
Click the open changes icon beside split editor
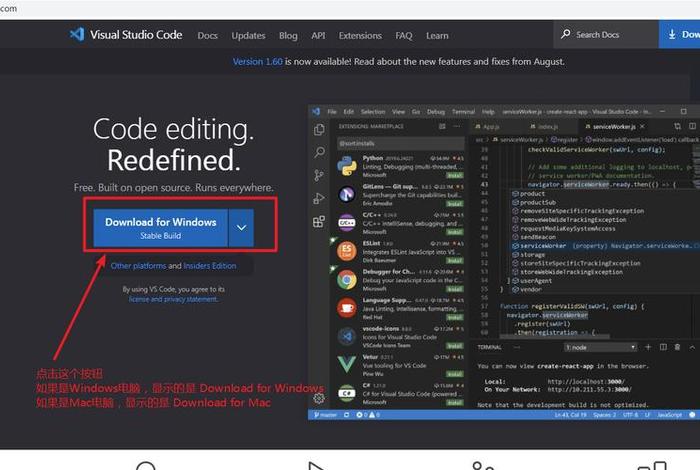pyautogui.click(x=677, y=126)
